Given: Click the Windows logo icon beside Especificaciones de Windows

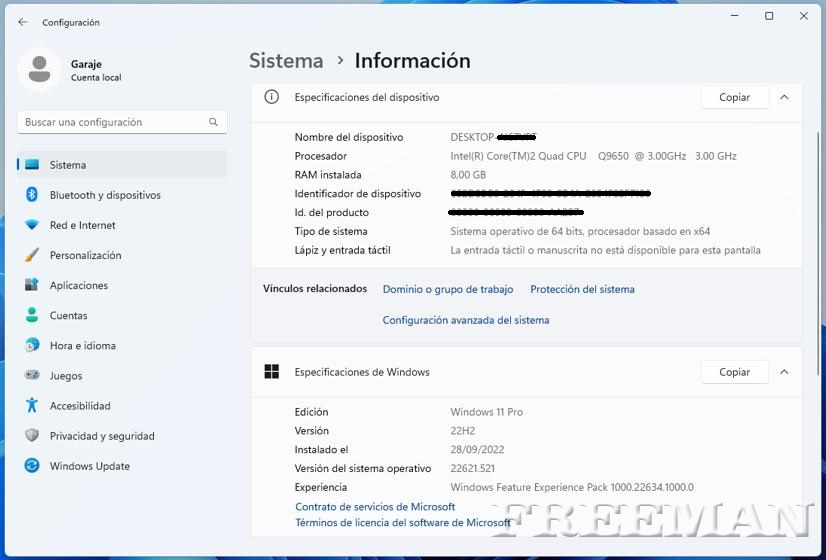Looking at the screenshot, I should [x=271, y=371].
